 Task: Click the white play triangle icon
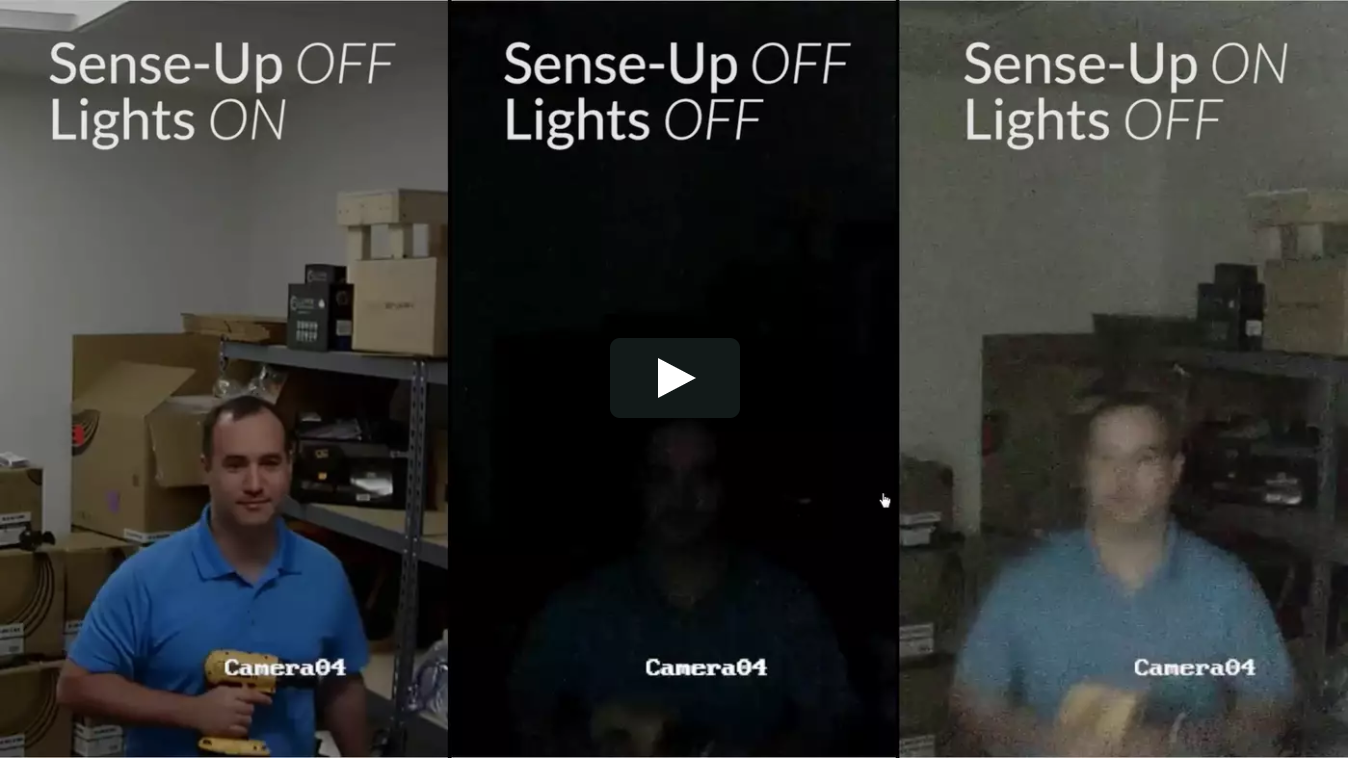[x=676, y=378]
